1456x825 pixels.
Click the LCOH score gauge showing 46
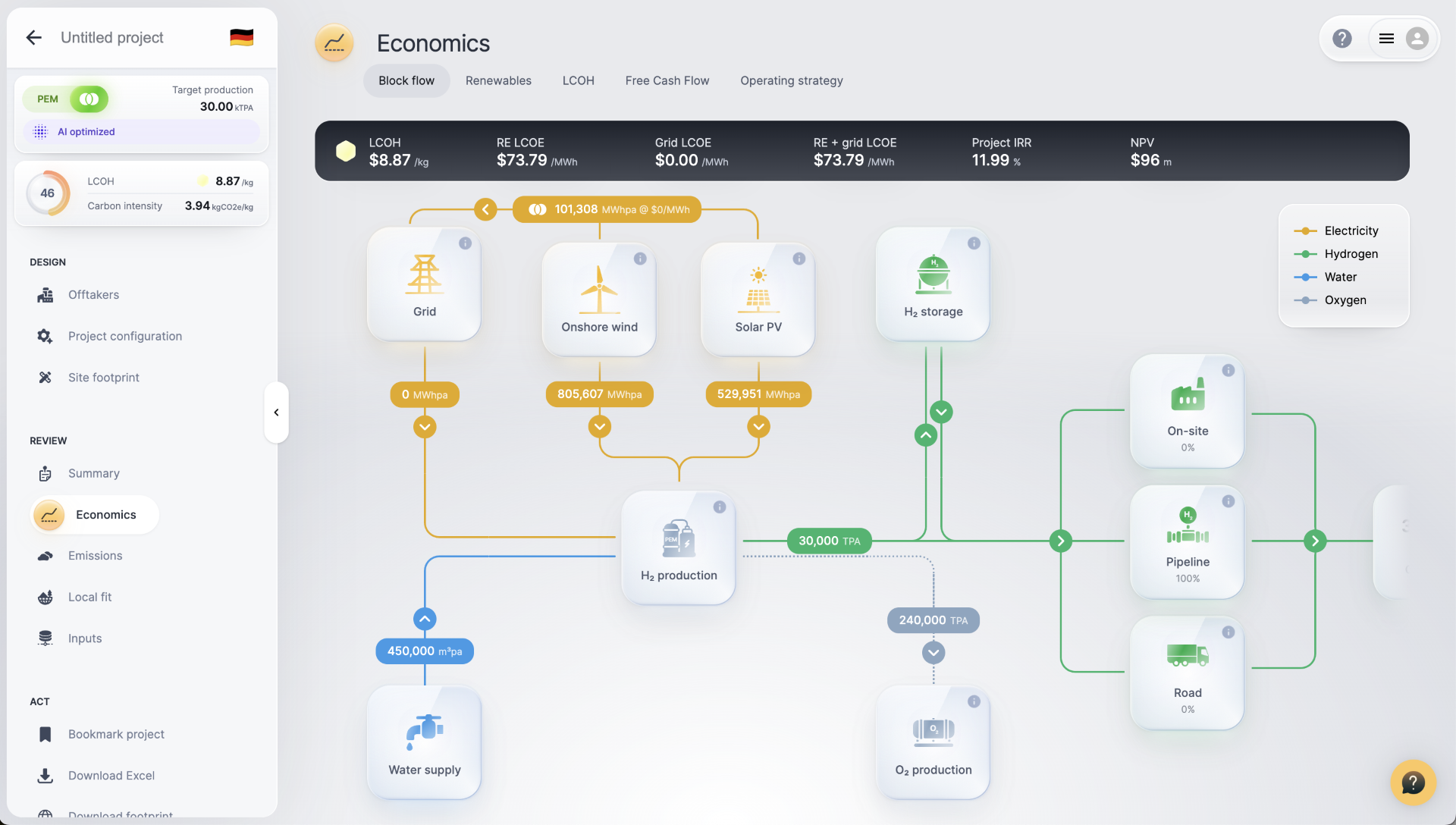(47, 193)
